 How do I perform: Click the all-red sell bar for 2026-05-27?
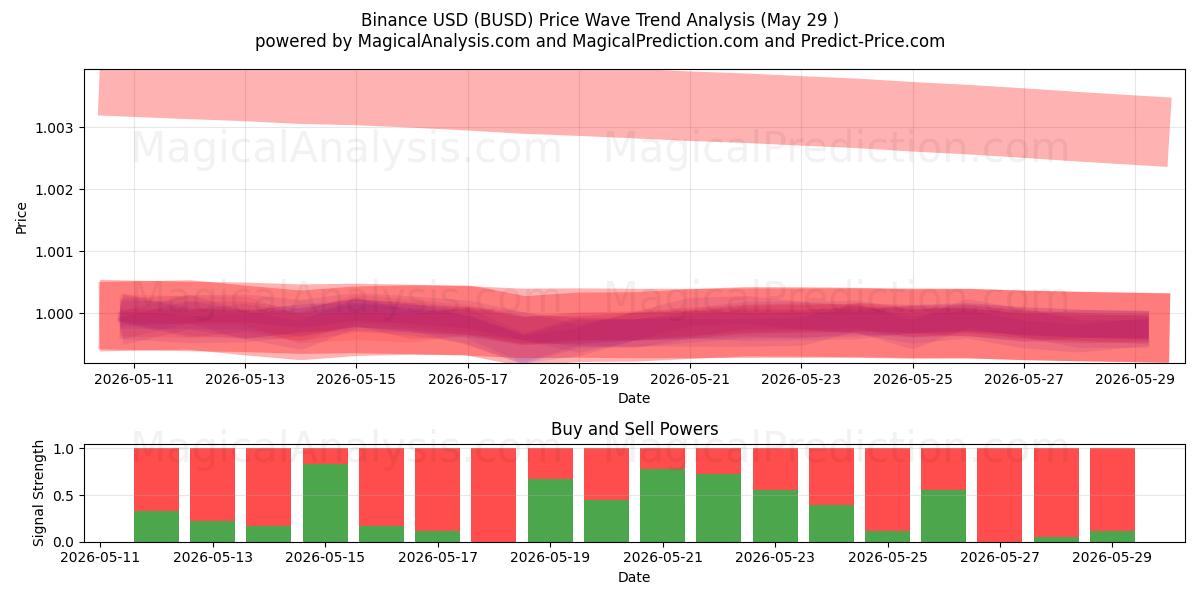pyautogui.click(x=1000, y=495)
